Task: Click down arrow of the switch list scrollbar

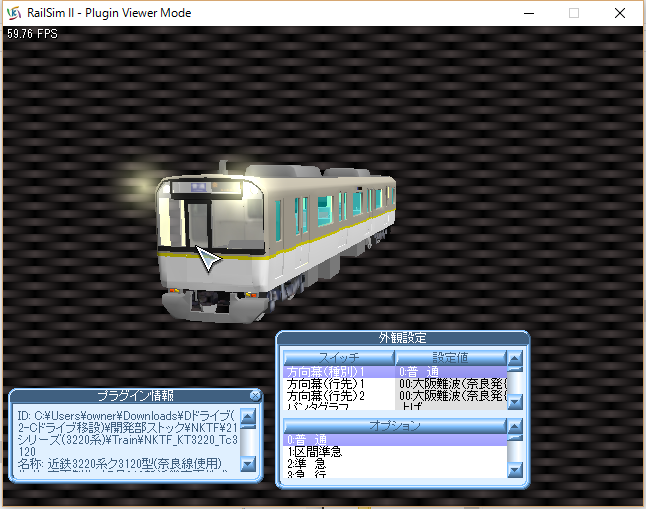Action: pos(515,401)
